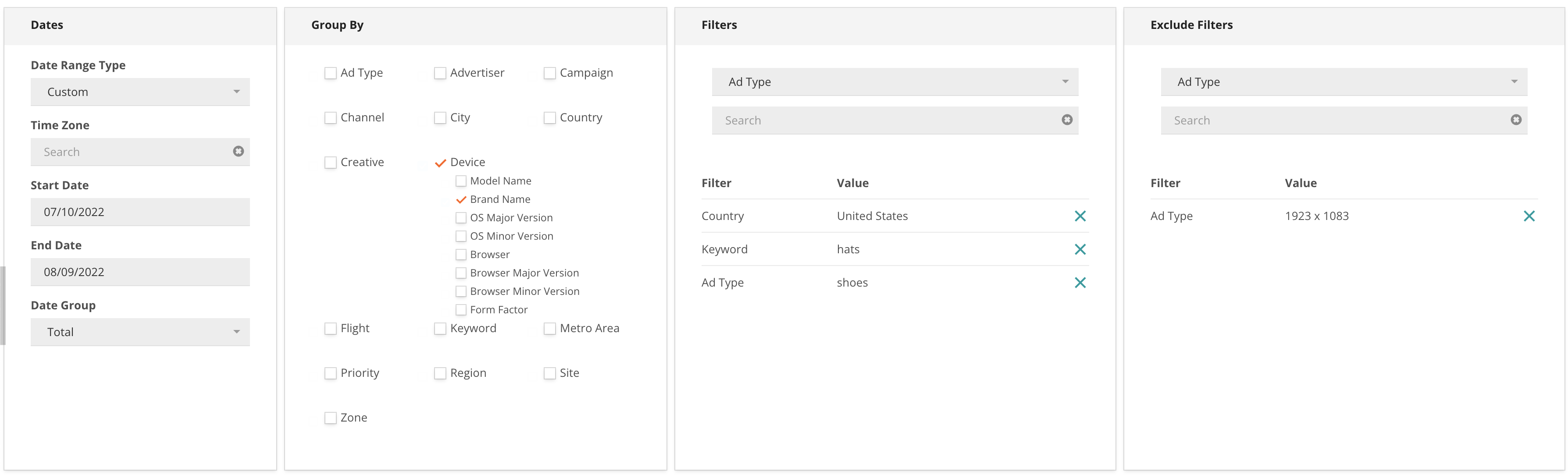Open the Exclude Filters Ad Type dropdown
Image resolution: width=1568 pixels, height=475 pixels.
(1343, 82)
